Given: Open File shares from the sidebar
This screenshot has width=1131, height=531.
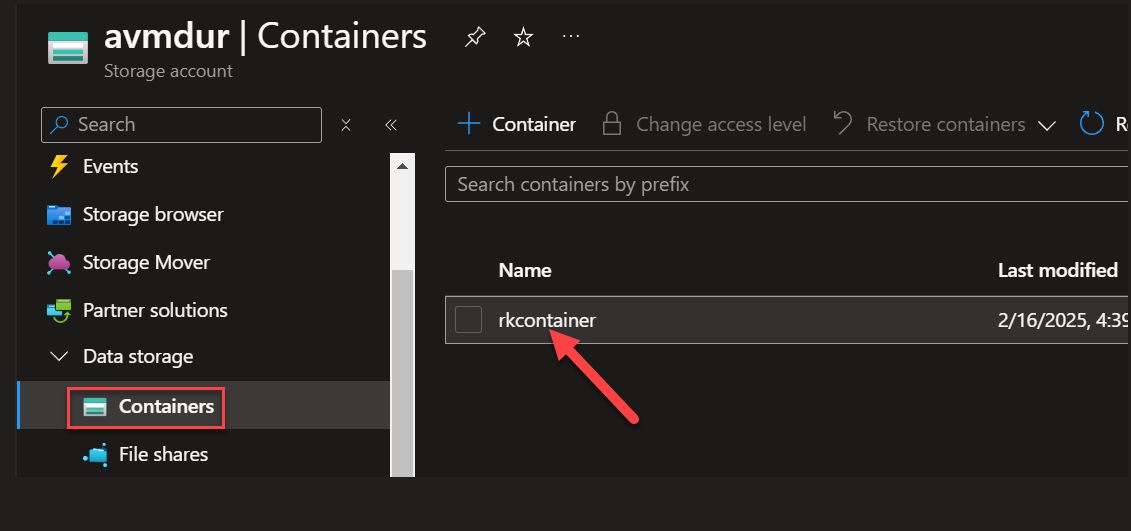Looking at the screenshot, I should tap(163, 455).
